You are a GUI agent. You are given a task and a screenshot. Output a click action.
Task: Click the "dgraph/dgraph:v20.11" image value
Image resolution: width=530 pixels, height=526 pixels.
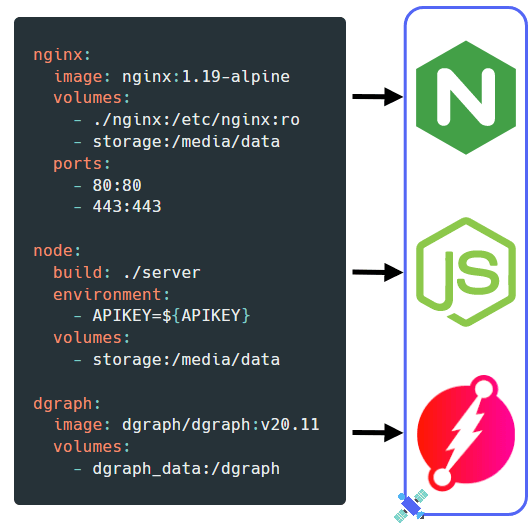click(221, 425)
